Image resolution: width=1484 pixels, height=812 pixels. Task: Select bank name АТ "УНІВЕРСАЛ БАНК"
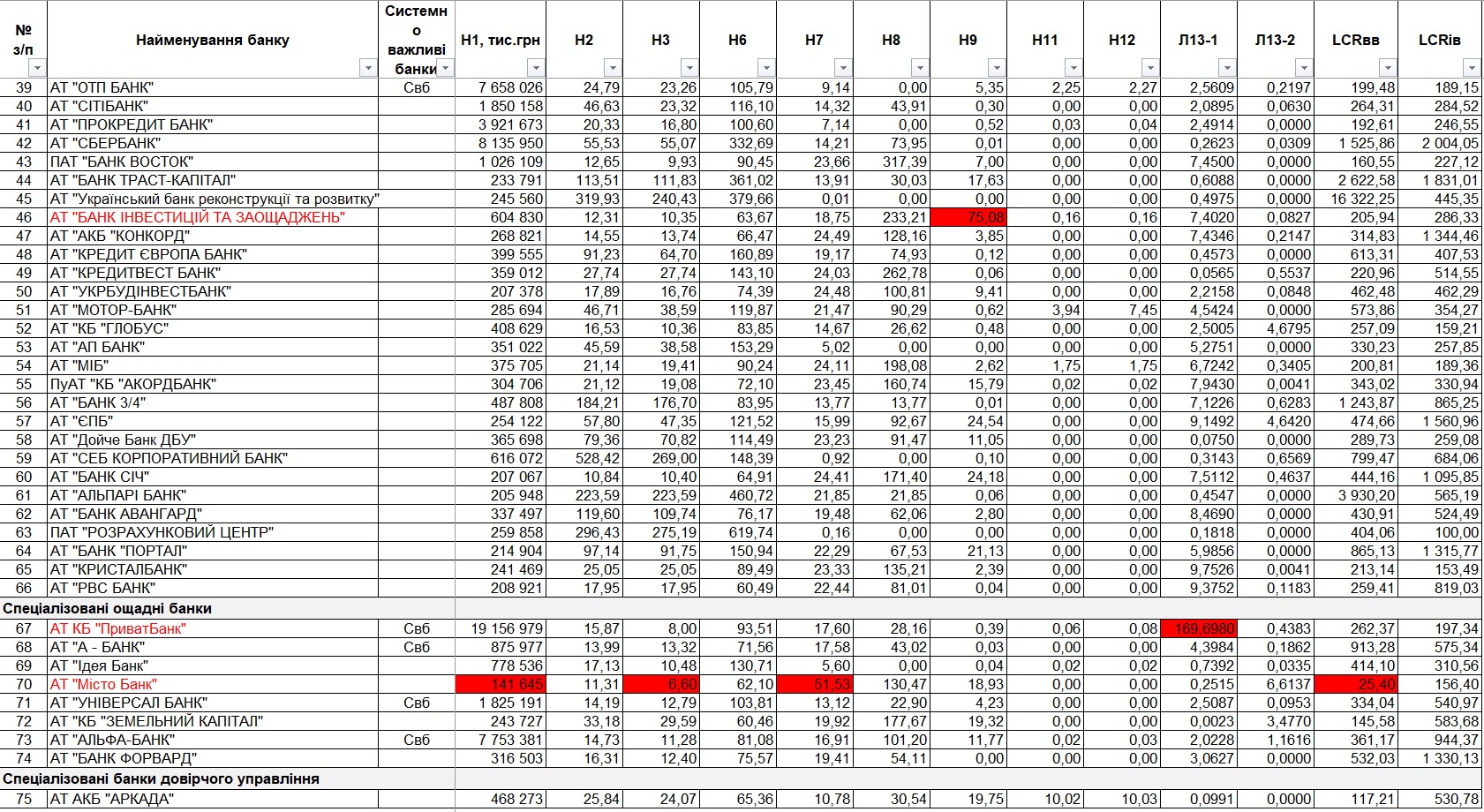129,703
